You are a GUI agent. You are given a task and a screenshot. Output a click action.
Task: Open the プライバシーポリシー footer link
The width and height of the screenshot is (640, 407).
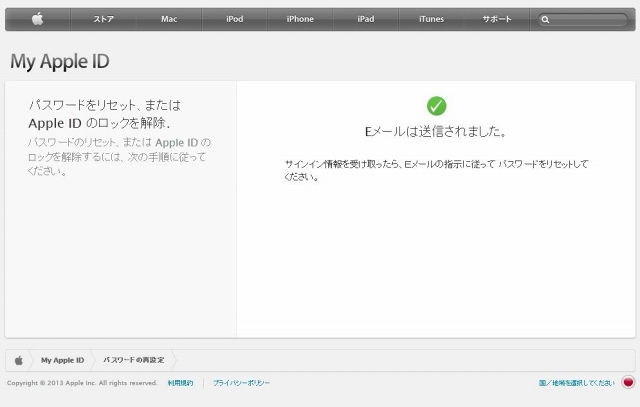point(241,383)
